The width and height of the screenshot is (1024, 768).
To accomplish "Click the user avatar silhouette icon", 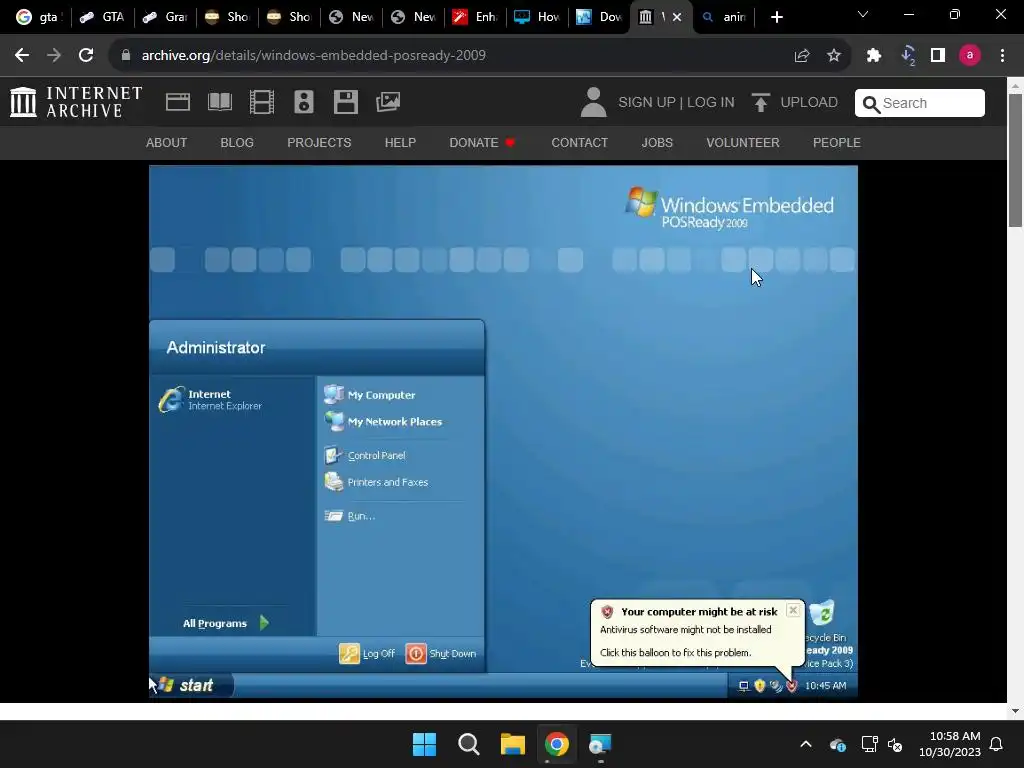I will coord(593,103).
